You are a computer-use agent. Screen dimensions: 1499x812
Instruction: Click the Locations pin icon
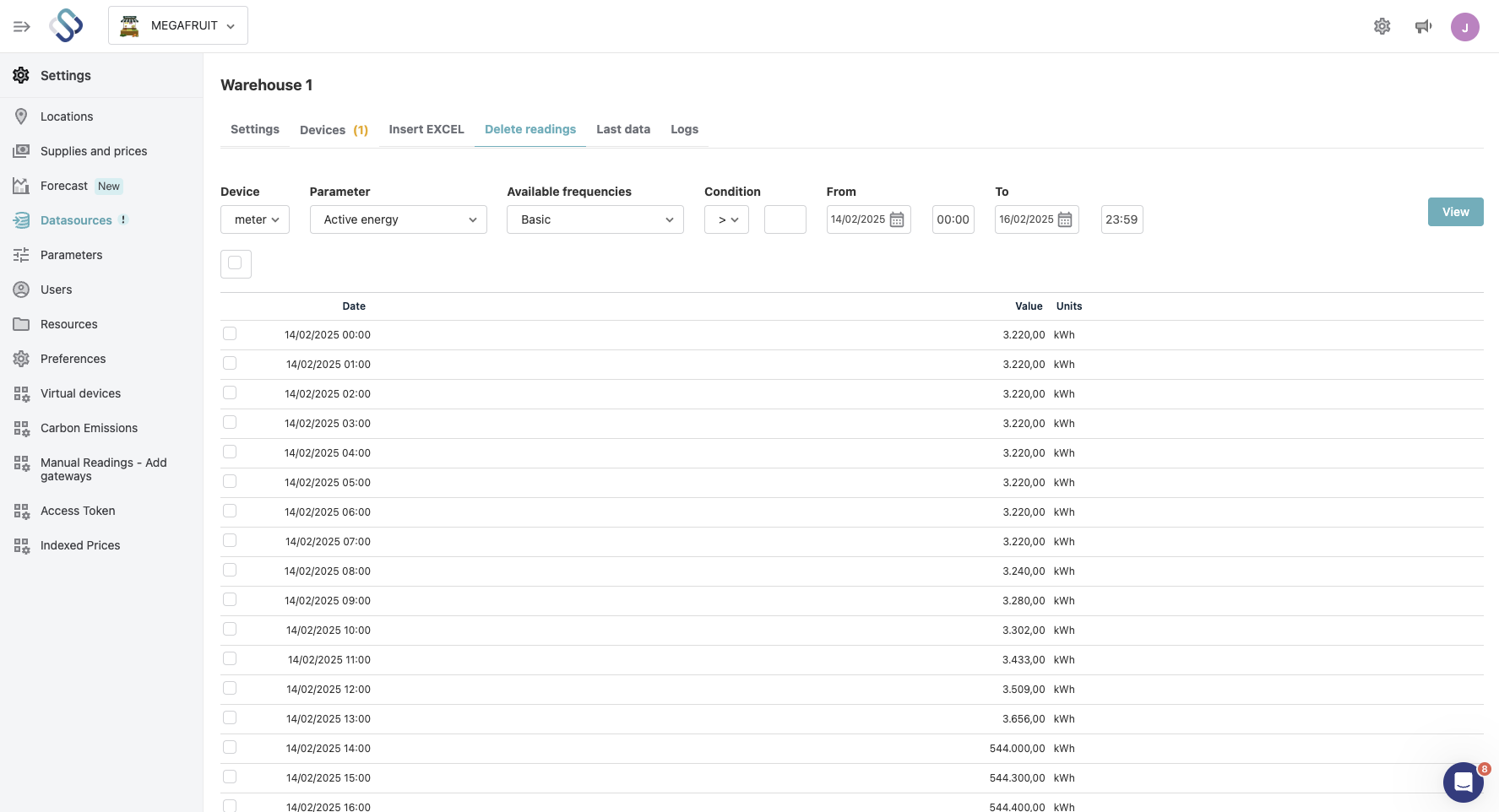tap(21, 116)
